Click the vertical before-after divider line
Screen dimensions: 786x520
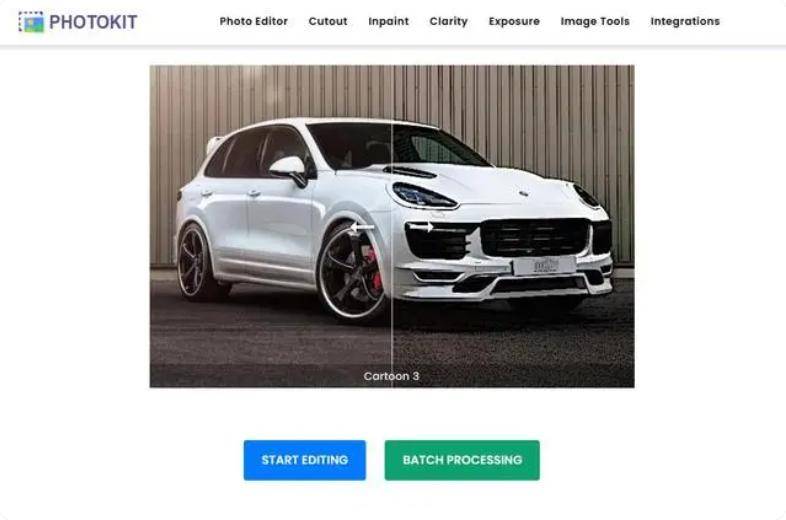[391, 301]
